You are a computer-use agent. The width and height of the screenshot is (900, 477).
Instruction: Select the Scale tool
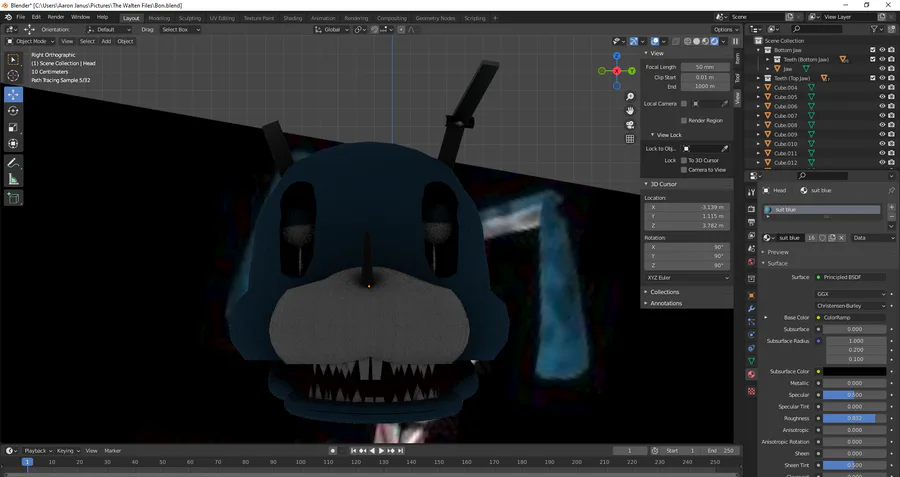tap(13, 127)
